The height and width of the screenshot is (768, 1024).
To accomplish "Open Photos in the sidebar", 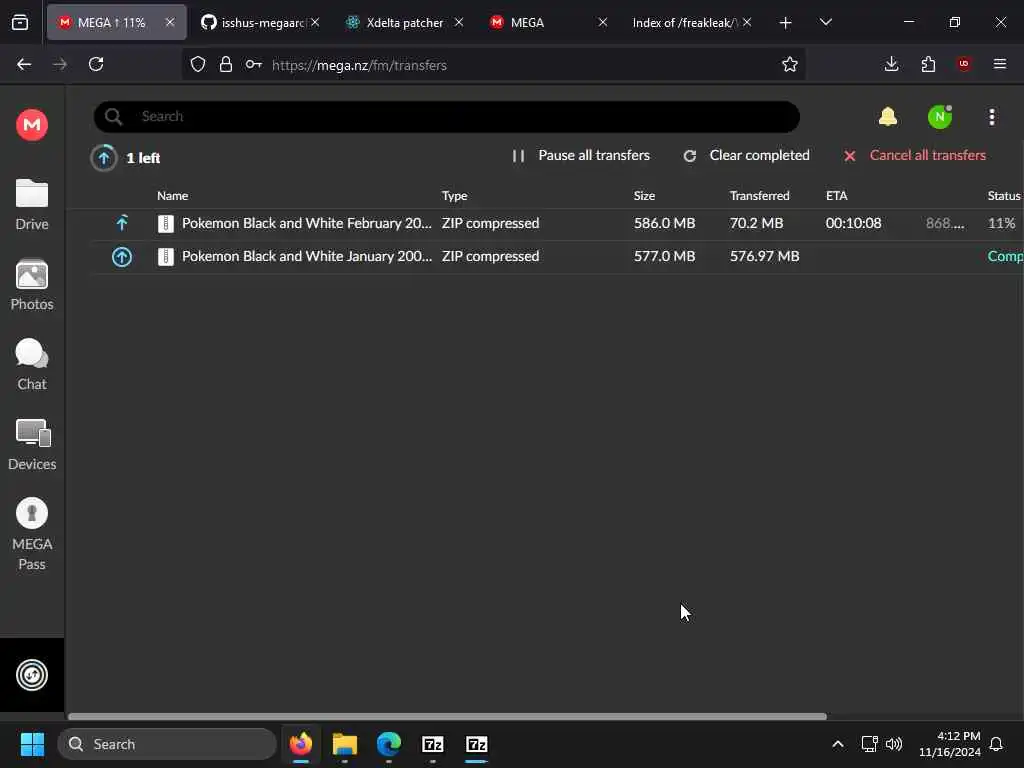I will point(32,285).
